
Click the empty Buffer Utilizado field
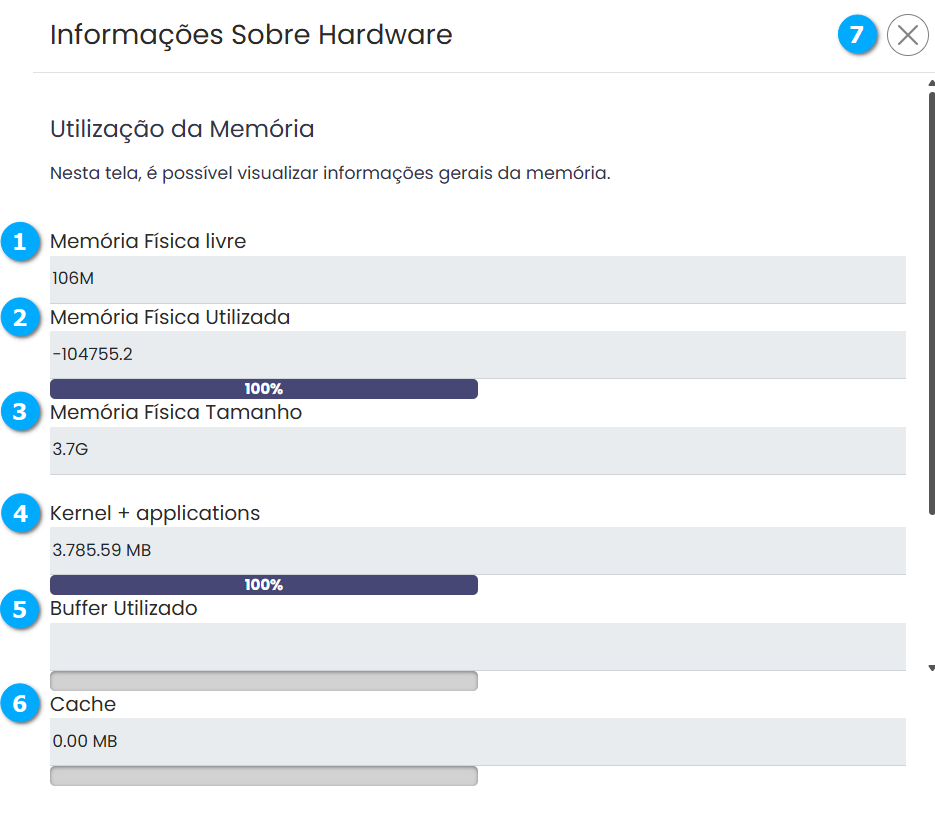coord(477,646)
